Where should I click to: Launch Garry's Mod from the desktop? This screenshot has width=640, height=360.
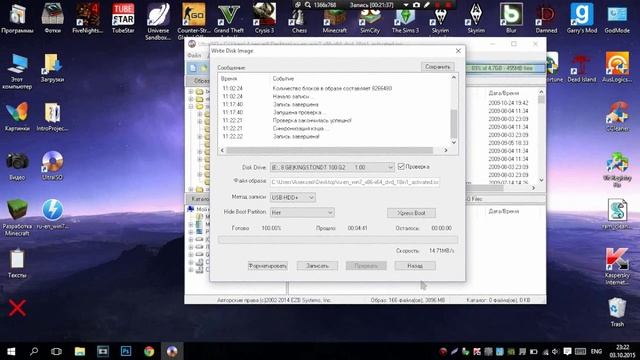point(582,18)
